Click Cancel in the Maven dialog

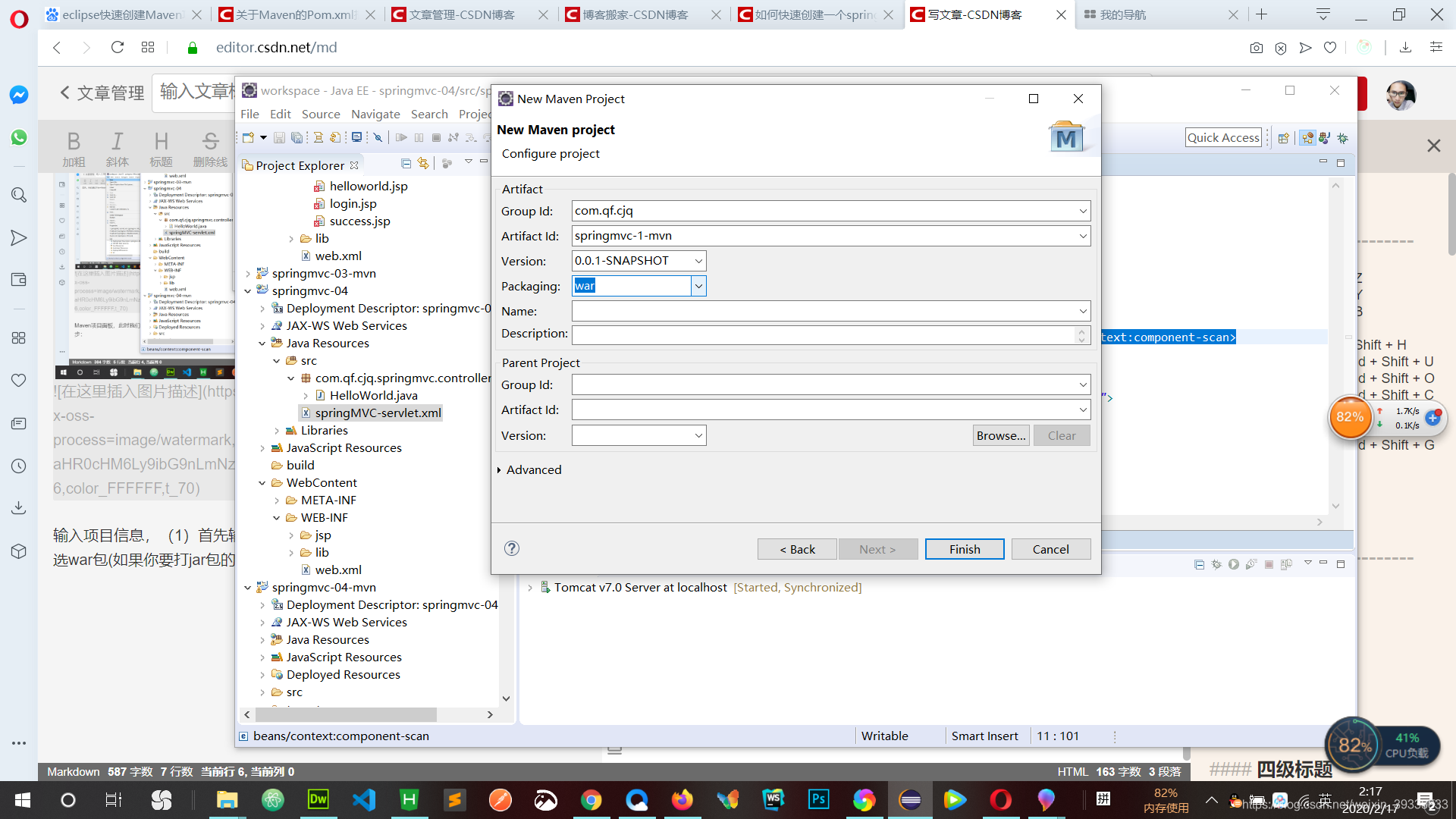[1051, 549]
